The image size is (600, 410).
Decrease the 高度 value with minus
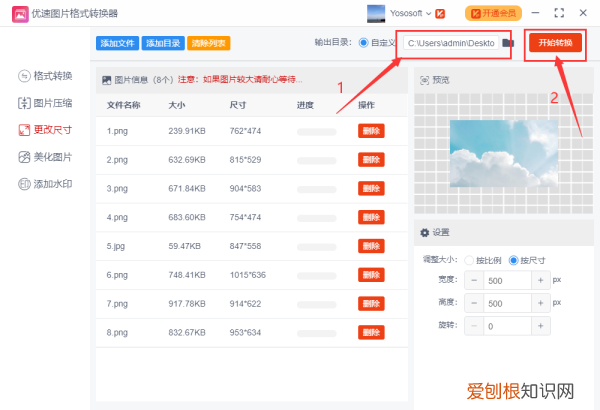[474, 303]
